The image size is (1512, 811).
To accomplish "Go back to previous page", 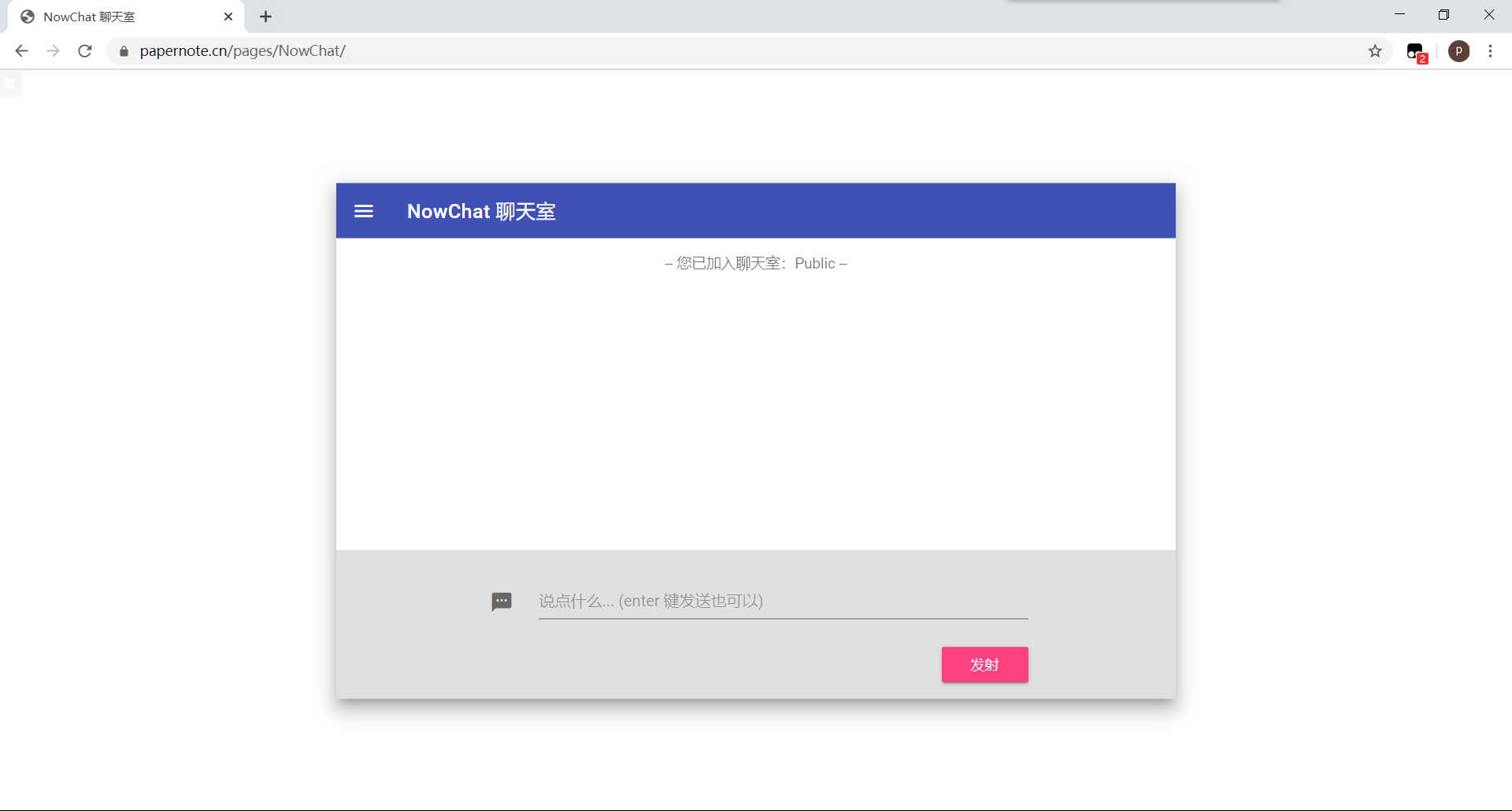I will coord(21,51).
